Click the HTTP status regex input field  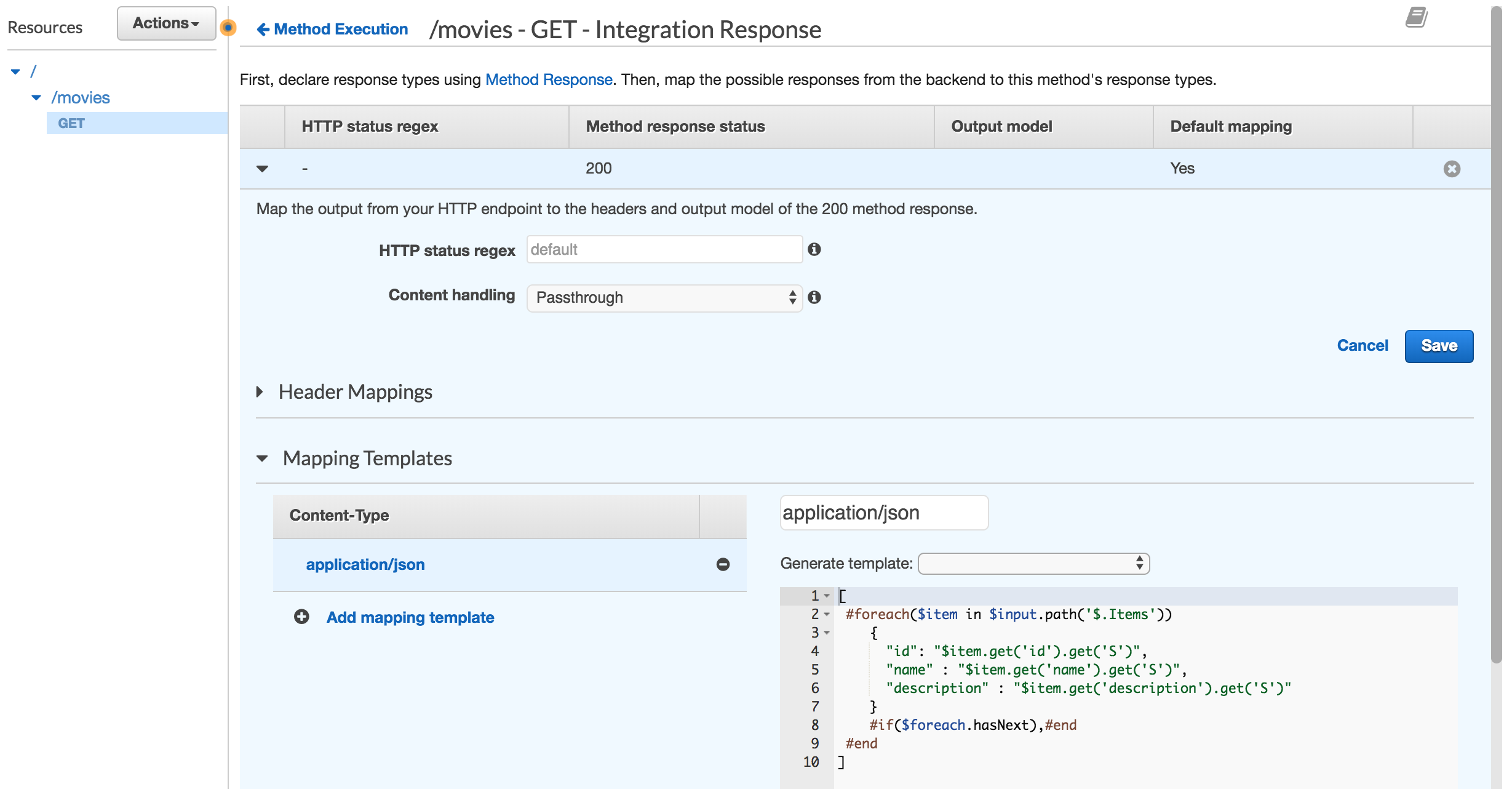(663, 249)
